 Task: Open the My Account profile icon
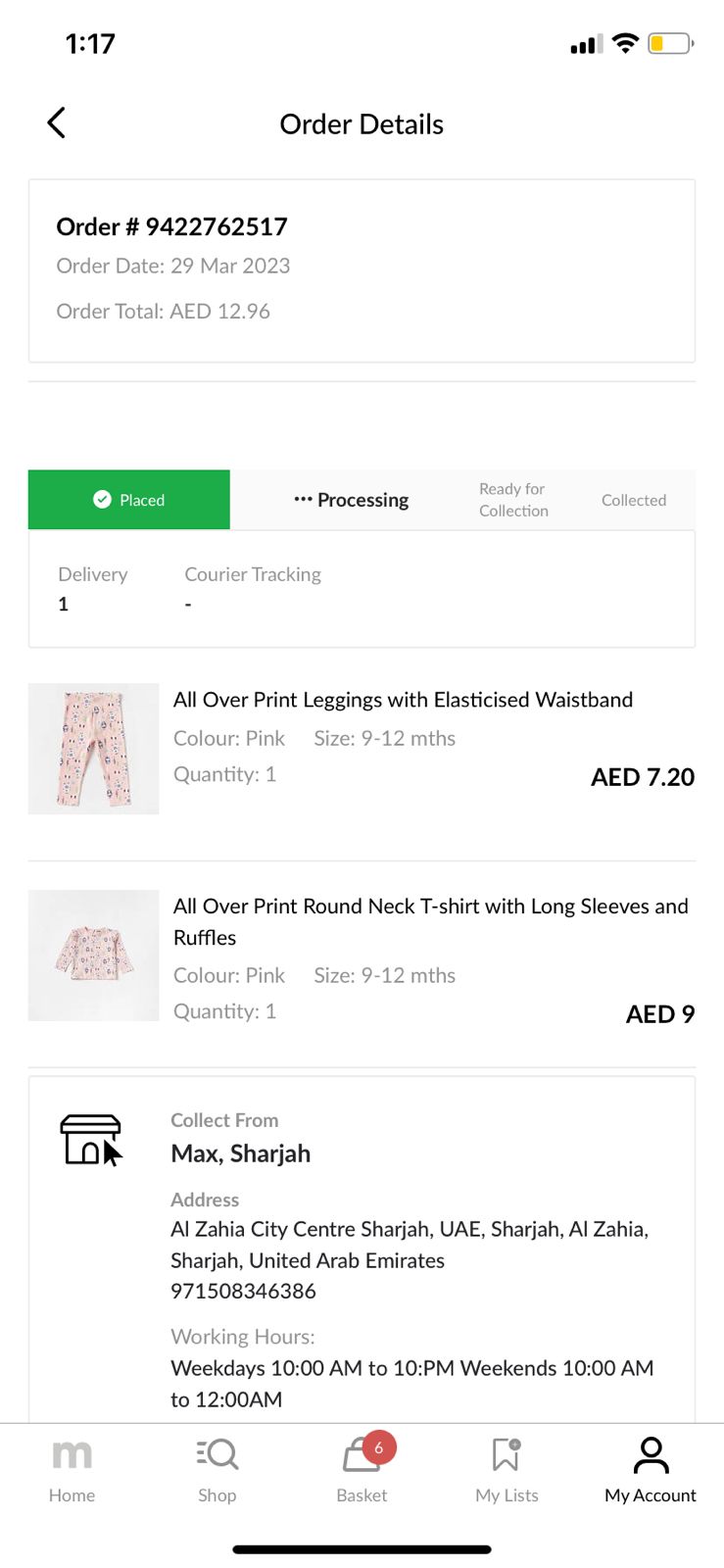pos(651,1455)
